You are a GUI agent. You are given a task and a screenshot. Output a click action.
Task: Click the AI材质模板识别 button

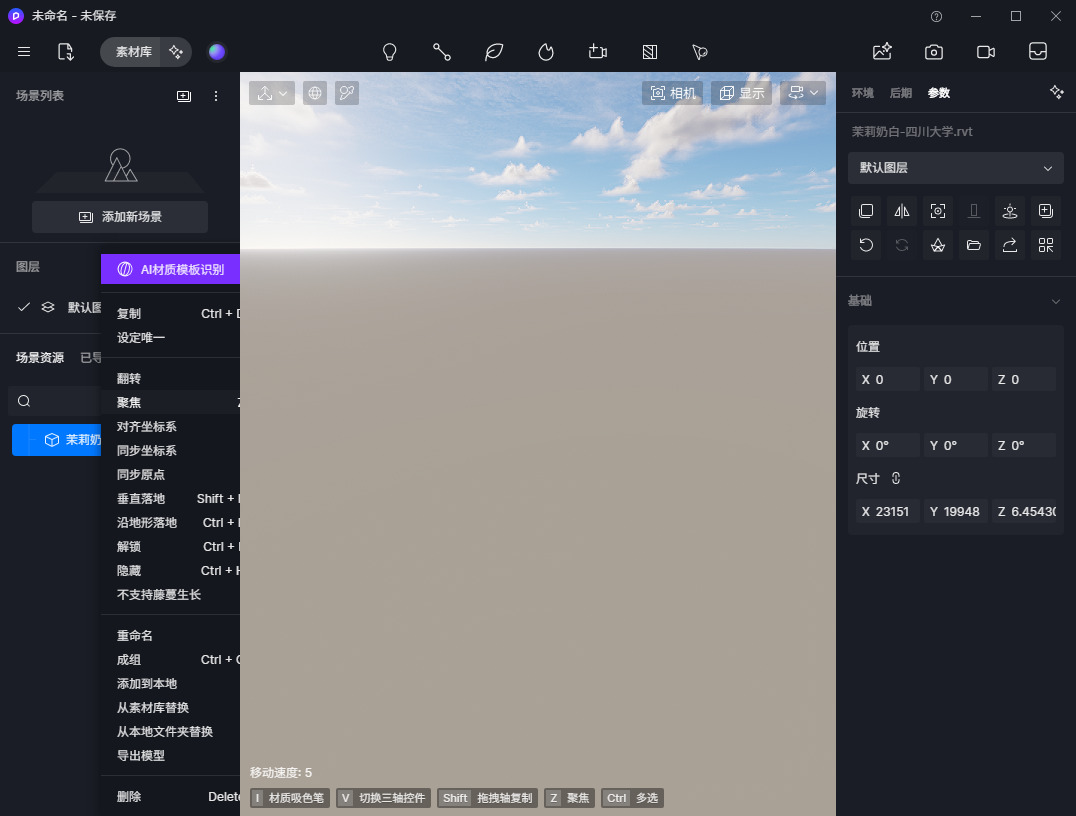point(170,269)
